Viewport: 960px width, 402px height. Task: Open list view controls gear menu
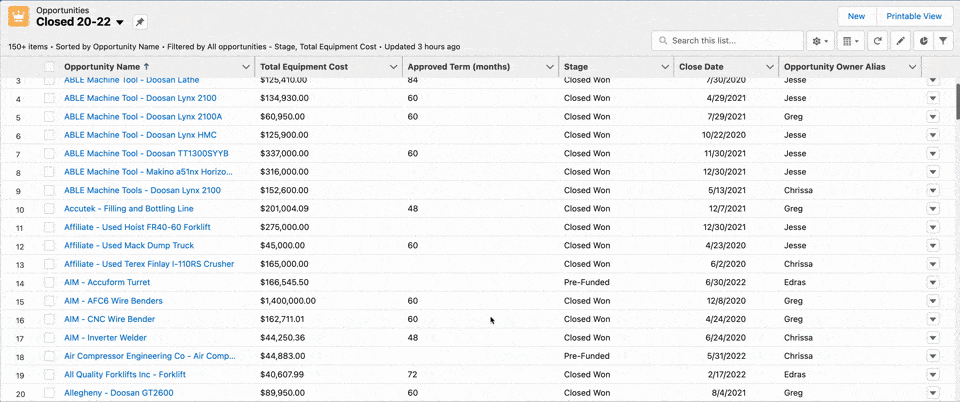(x=820, y=41)
